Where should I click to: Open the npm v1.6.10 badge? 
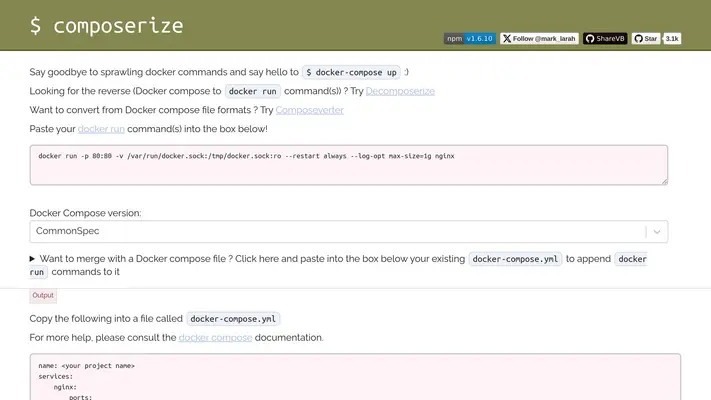[470, 39]
